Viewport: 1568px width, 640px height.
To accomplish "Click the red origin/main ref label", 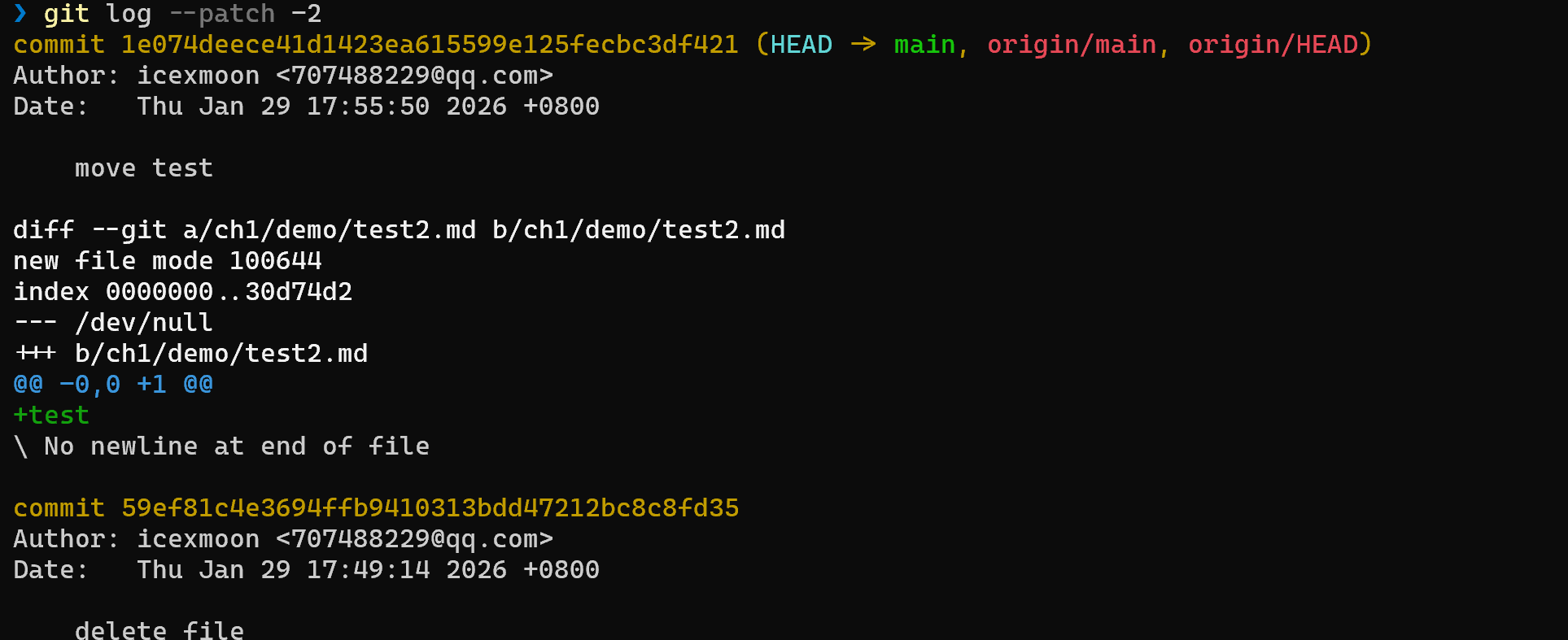I will tap(1072, 45).
